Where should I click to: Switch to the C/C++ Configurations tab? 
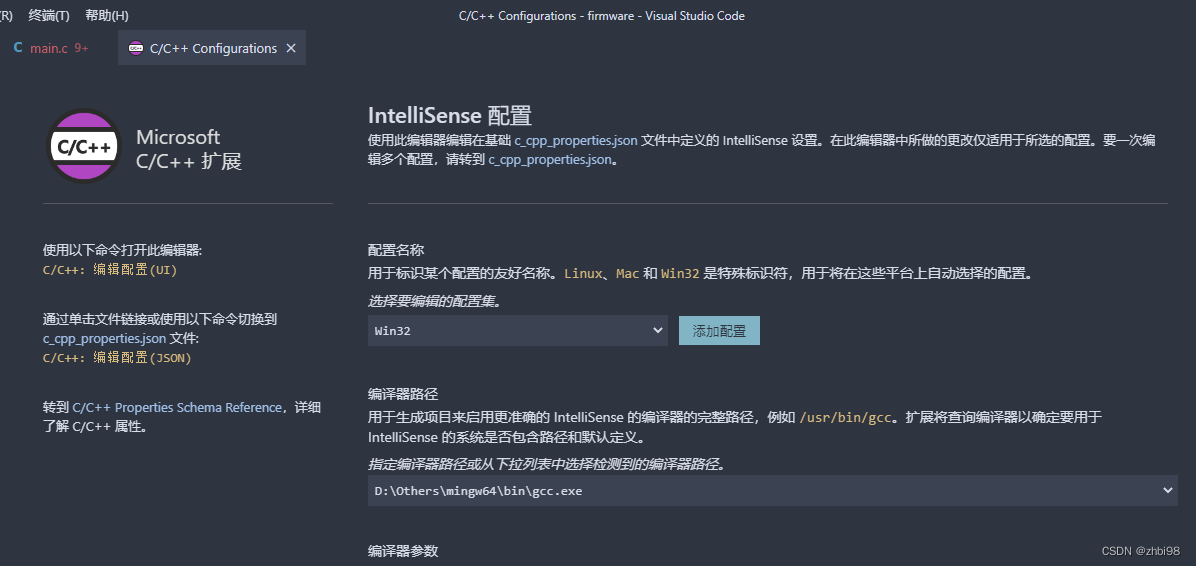coord(212,48)
